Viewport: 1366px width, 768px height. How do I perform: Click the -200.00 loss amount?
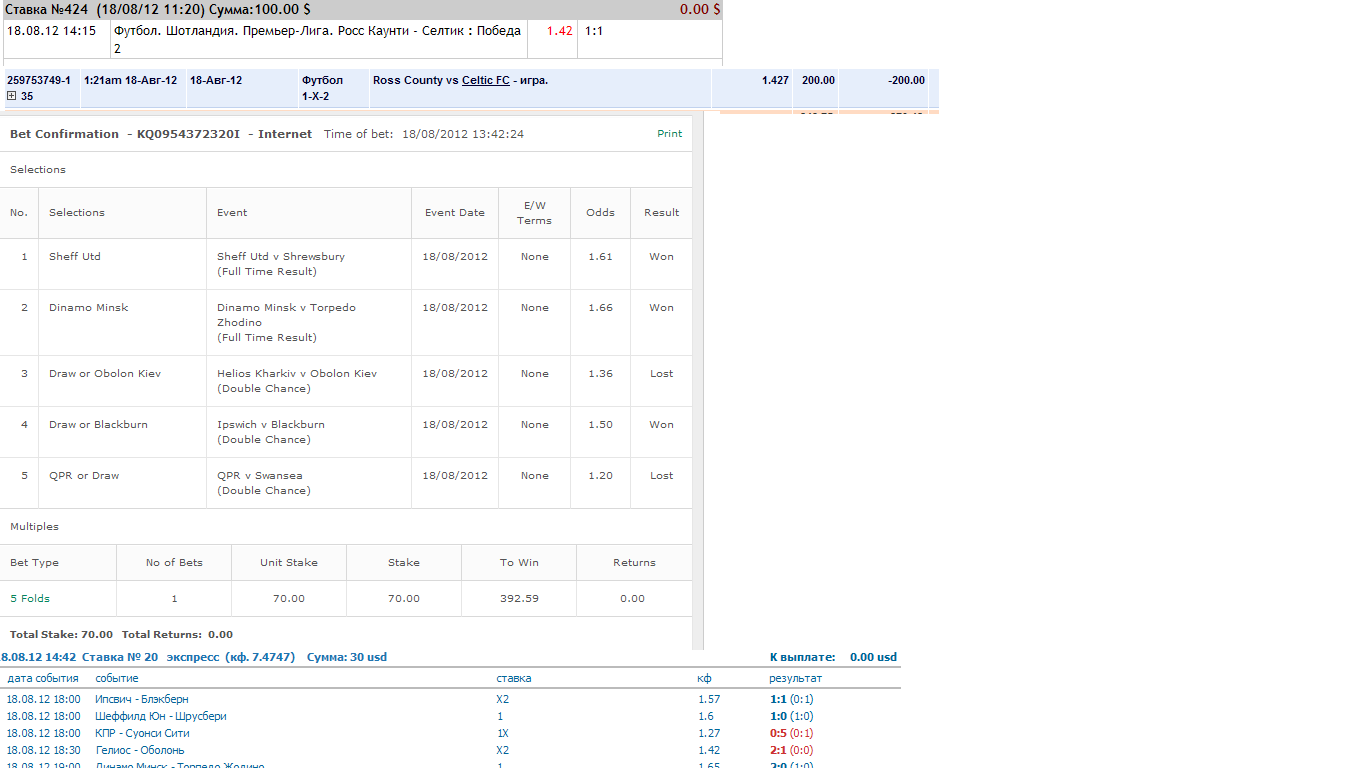(x=907, y=80)
